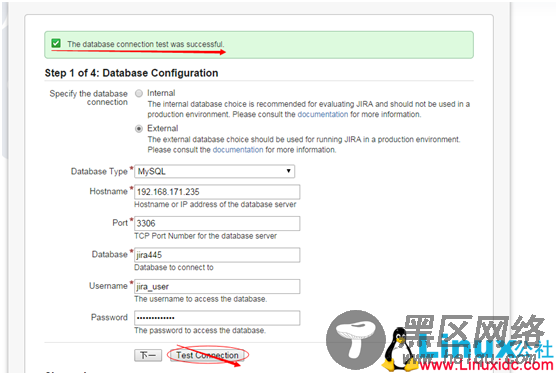Click the Hostname field with 192.168.171.235
Screen dimensions: 558x375
pos(217,192)
